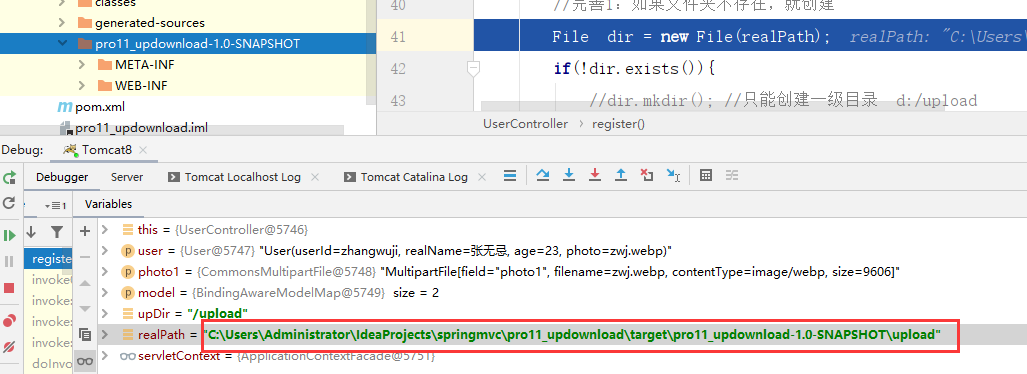Collapse the pro11_updownload-1.0-SNAPSHOT folder

click(x=62, y=44)
